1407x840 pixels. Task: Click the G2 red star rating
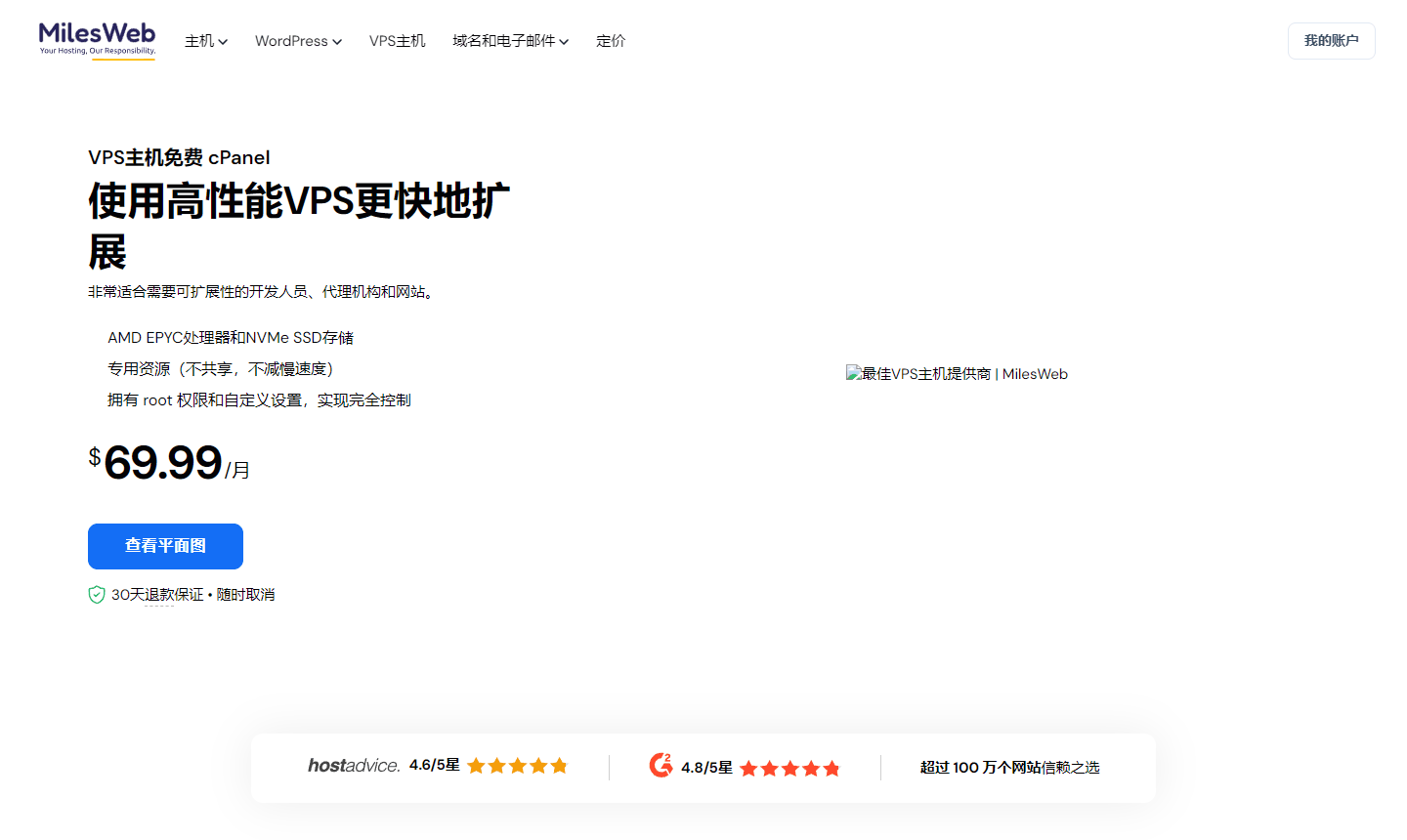(x=789, y=769)
